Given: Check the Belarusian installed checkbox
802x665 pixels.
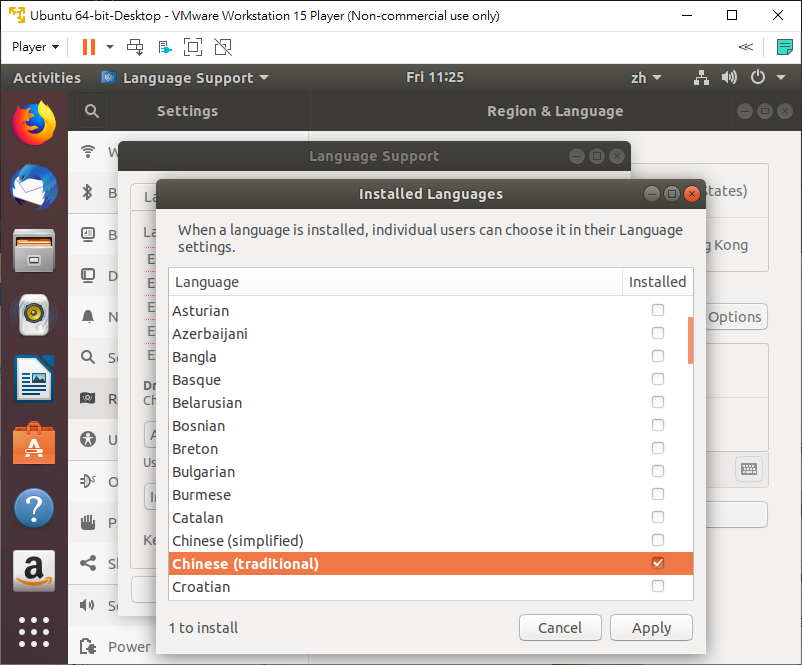Looking at the screenshot, I should [658, 402].
